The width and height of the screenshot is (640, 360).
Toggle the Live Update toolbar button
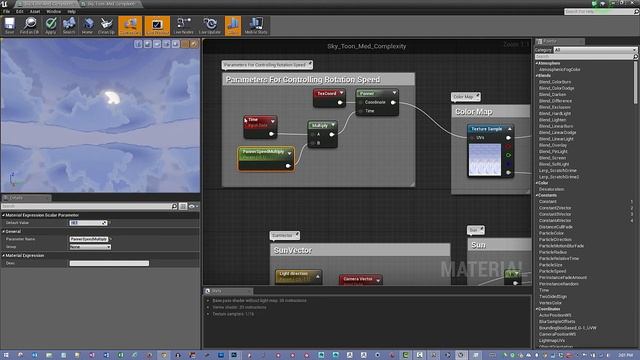[210, 25]
